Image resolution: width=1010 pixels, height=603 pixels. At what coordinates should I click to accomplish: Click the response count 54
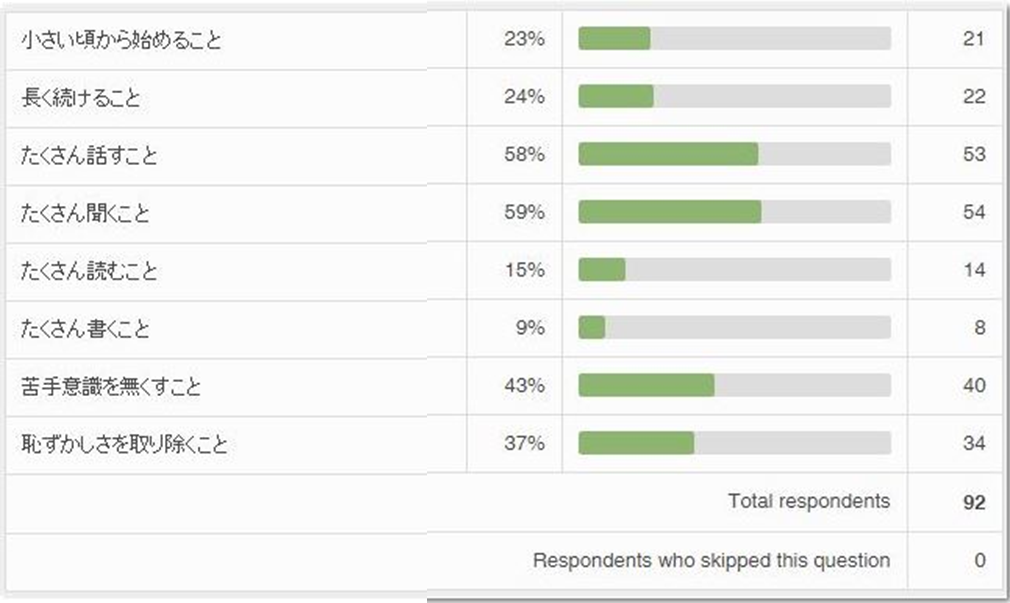point(973,212)
